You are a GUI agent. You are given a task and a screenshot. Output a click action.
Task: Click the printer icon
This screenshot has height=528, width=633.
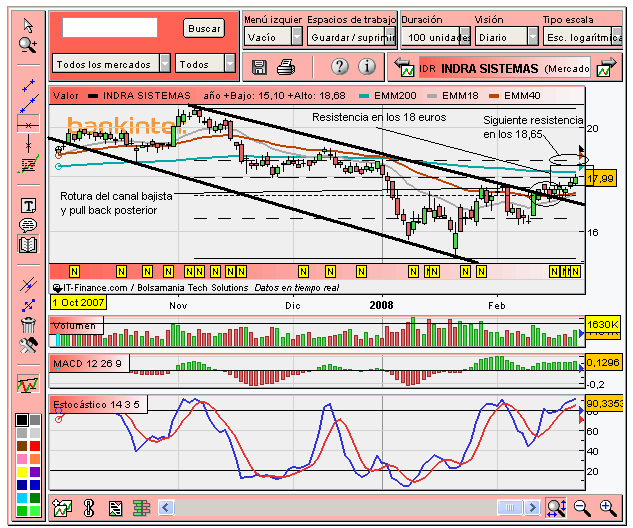286,67
